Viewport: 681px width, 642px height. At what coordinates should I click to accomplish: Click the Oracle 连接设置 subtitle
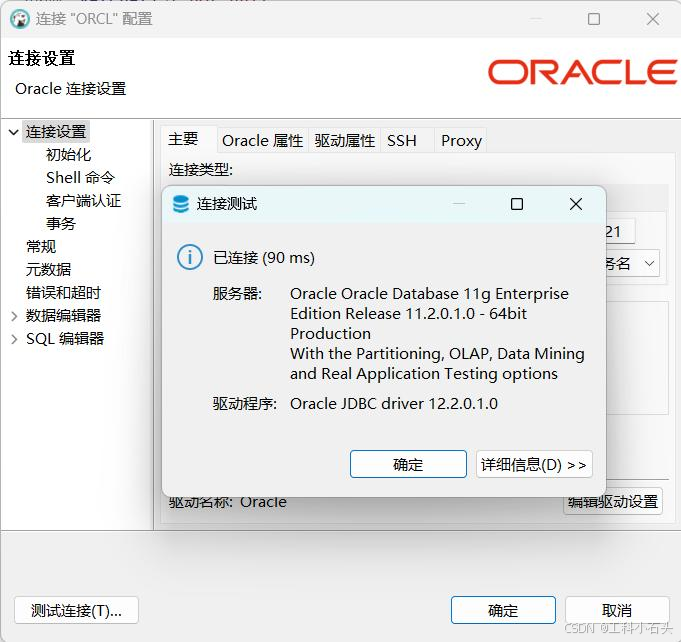(71, 89)
